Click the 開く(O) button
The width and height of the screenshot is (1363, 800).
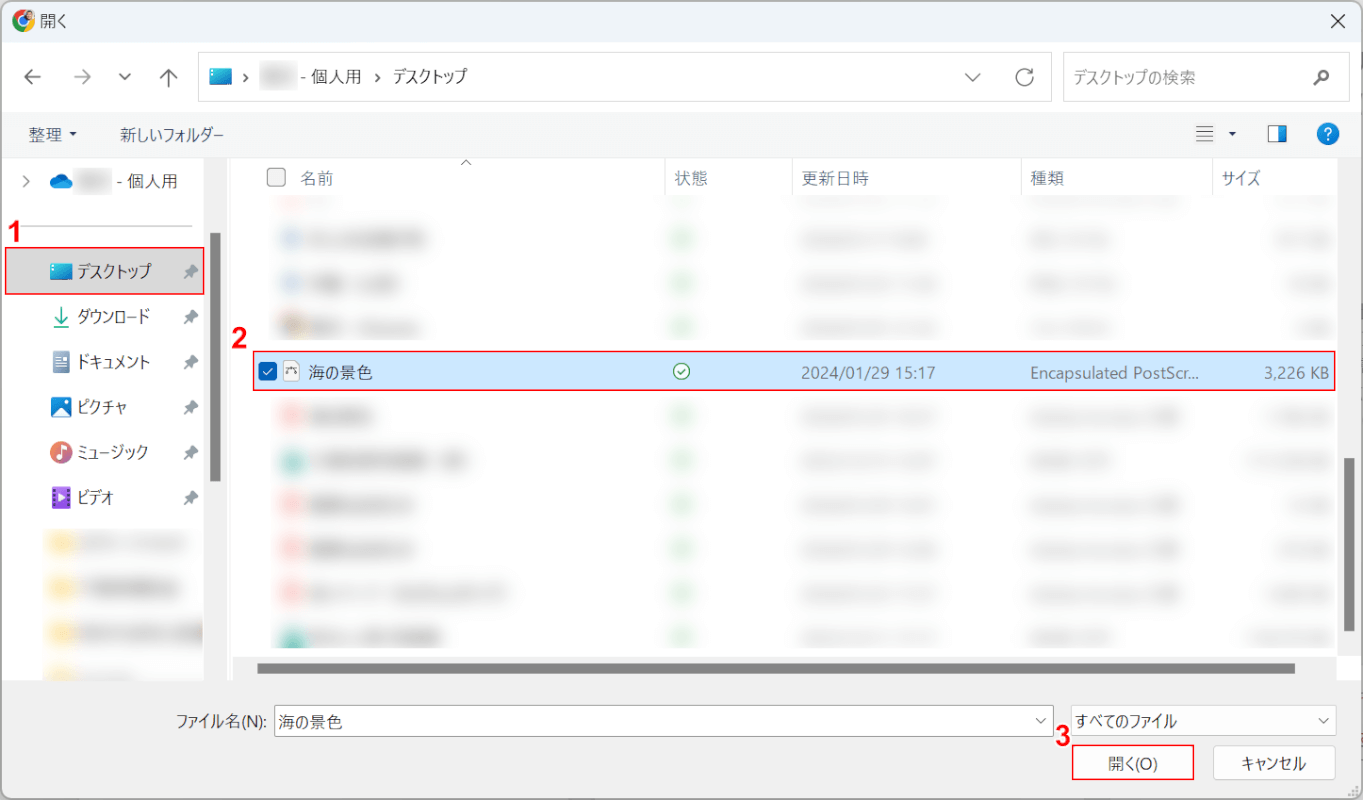pyautogui.click(x=1133, y=763)
